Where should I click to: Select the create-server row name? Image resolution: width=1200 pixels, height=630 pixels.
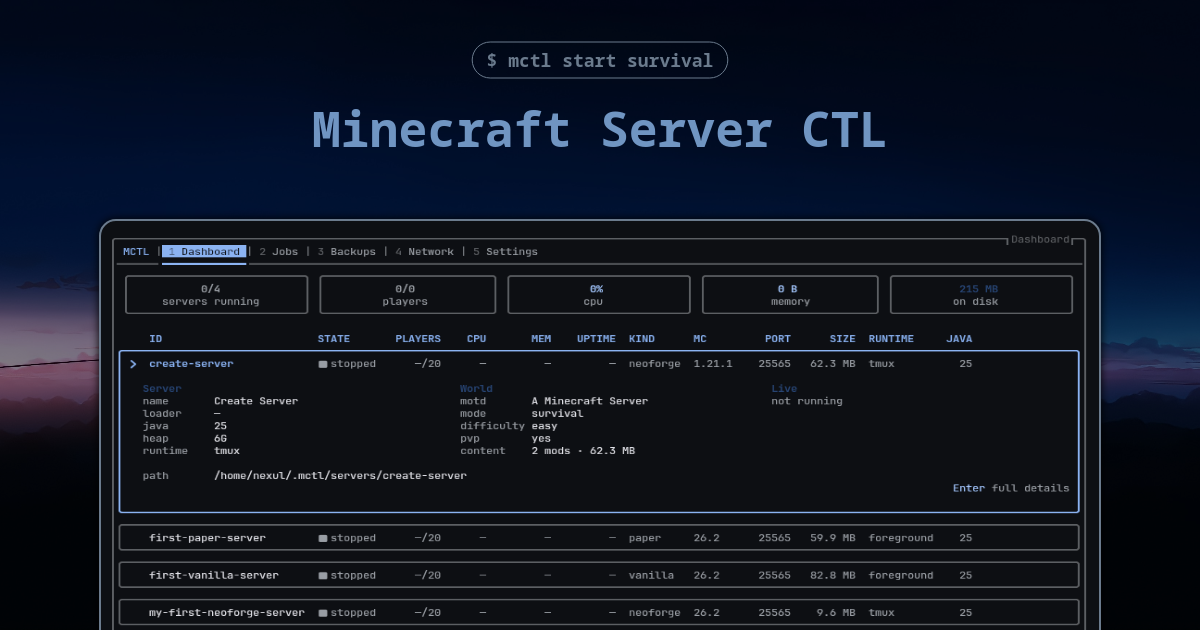point(191,364)
